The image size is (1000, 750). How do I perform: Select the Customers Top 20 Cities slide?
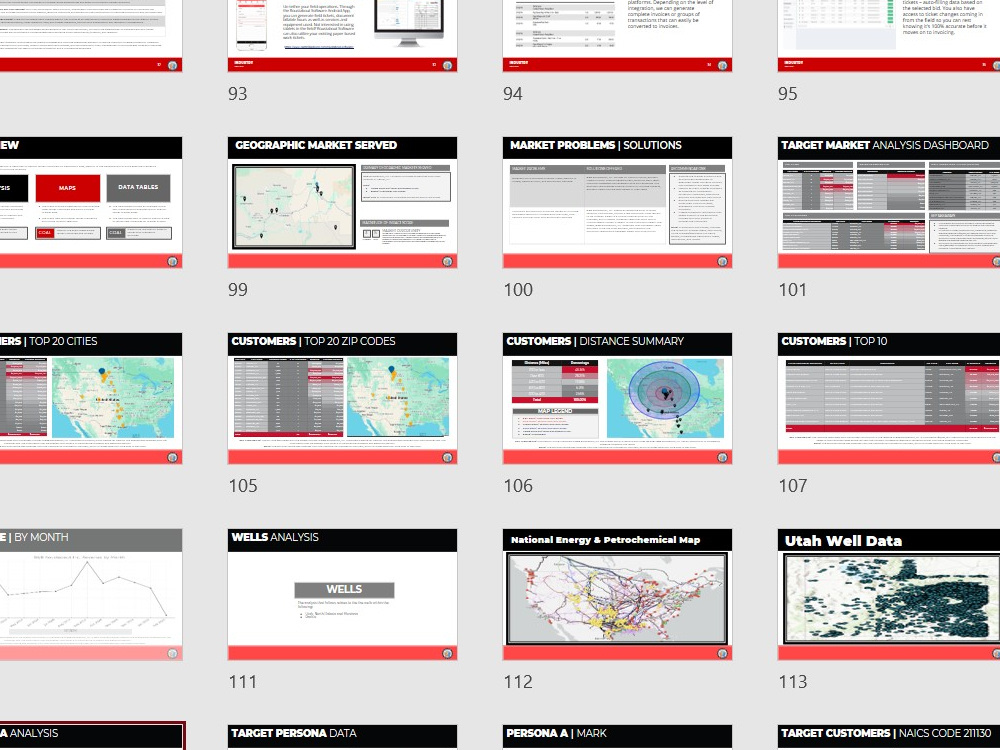91,398
